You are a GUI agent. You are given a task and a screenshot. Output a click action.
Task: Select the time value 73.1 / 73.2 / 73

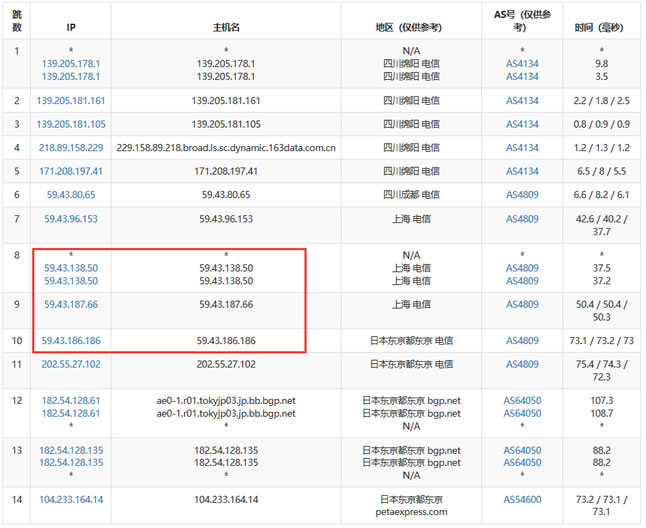pyautogui.click(x=602, y=341)
